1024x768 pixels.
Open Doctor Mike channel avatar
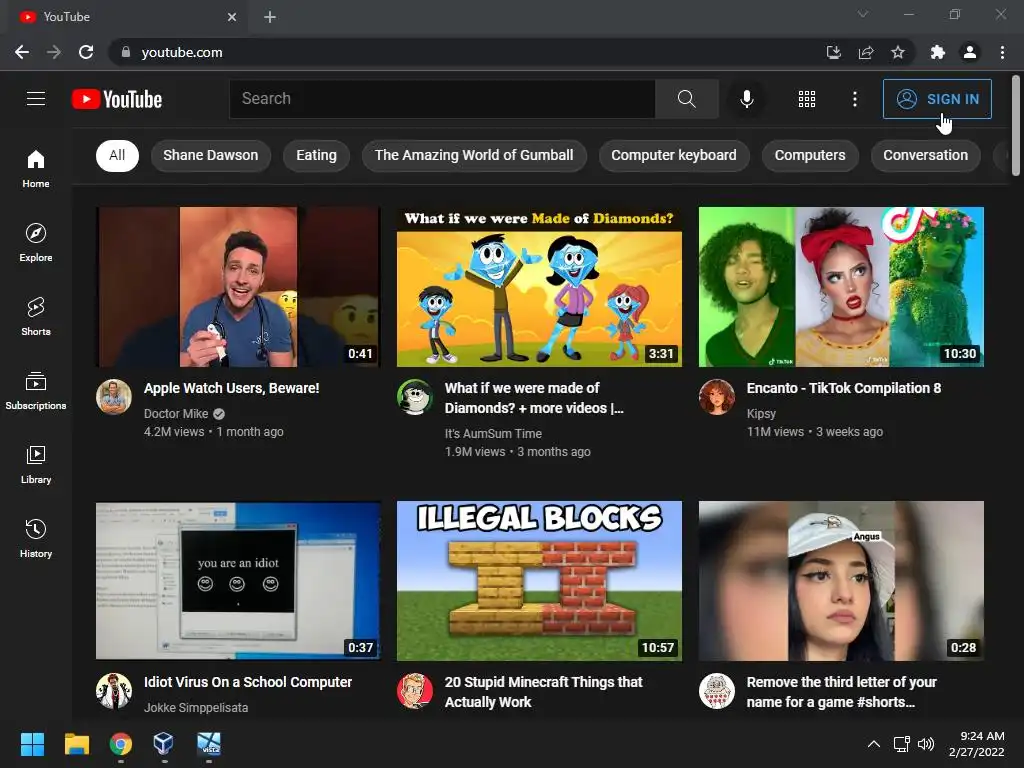click(114, 396)
